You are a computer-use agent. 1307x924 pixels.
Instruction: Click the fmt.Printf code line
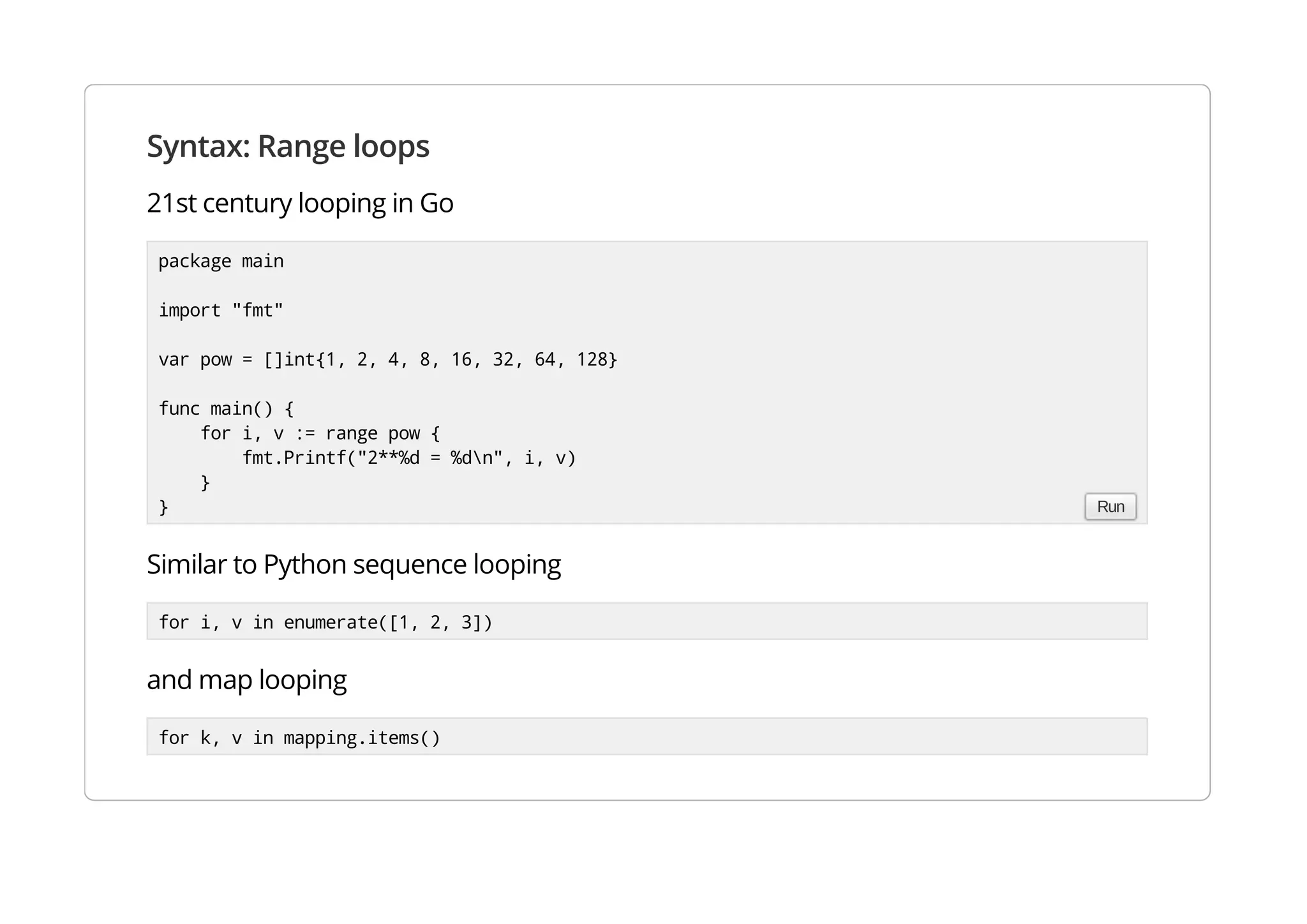pos(409,458)
